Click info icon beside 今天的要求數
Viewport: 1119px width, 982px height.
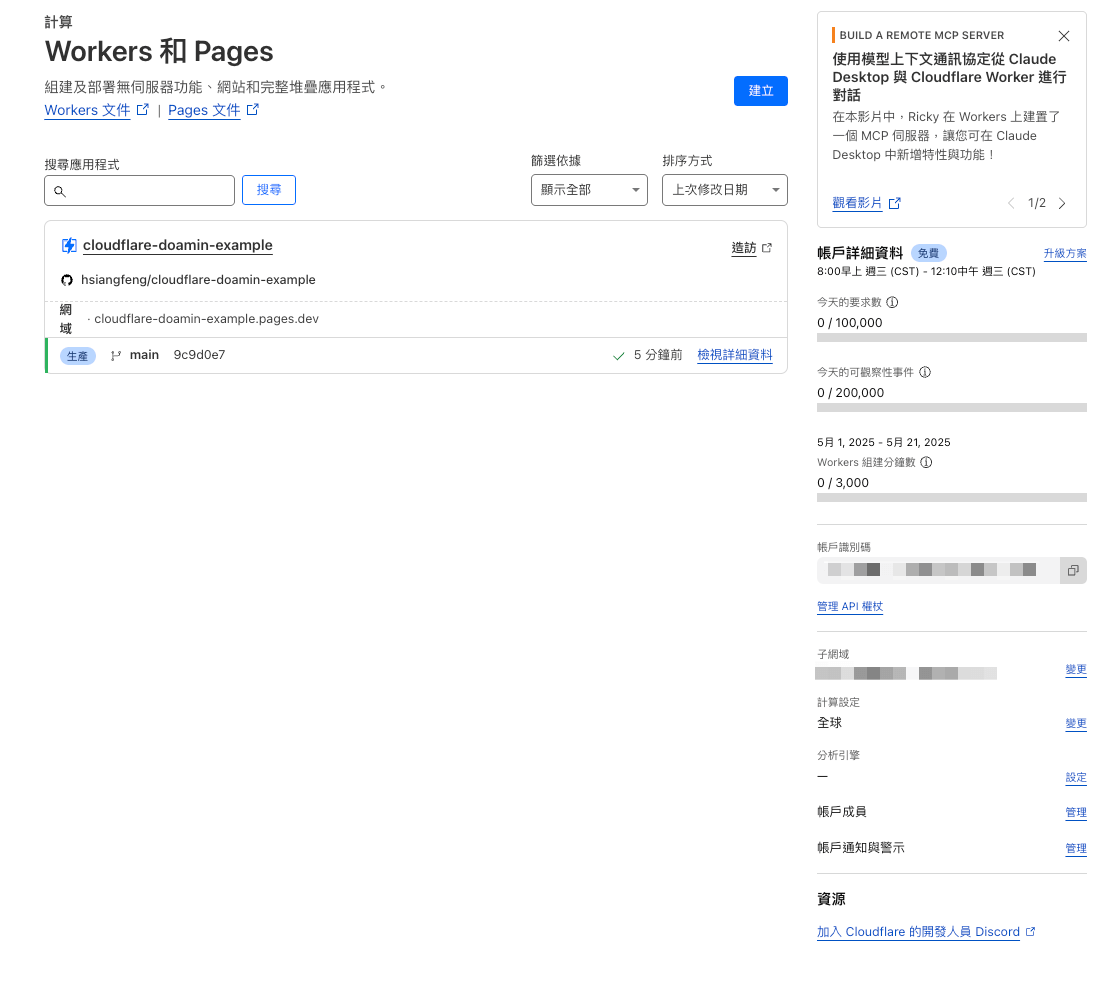[x=892, y=302]
